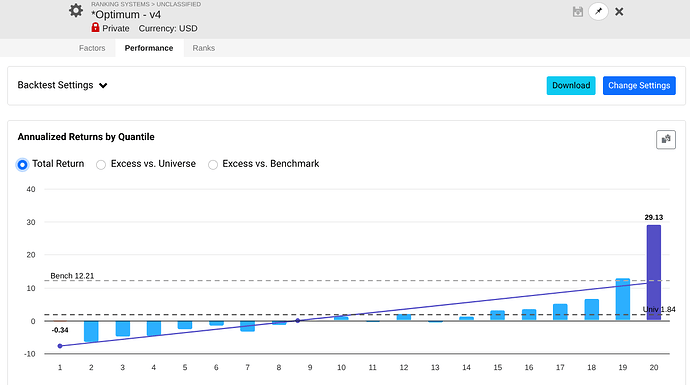690x385 pixels.
Task: Click x-axis label 20
Action: 654,367
